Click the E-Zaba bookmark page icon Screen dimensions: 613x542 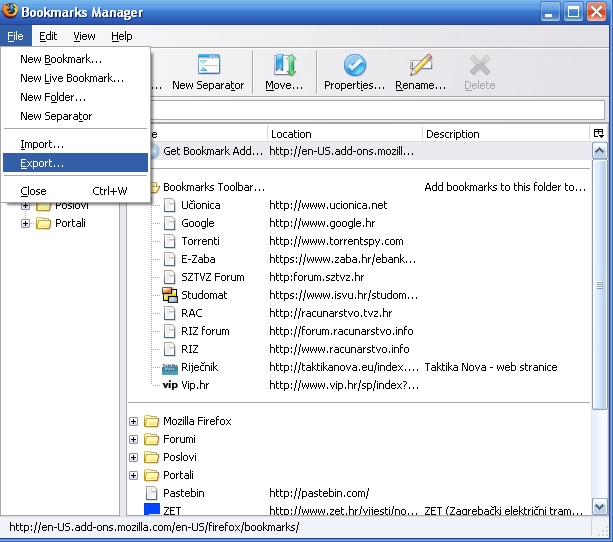coord(169,259)
